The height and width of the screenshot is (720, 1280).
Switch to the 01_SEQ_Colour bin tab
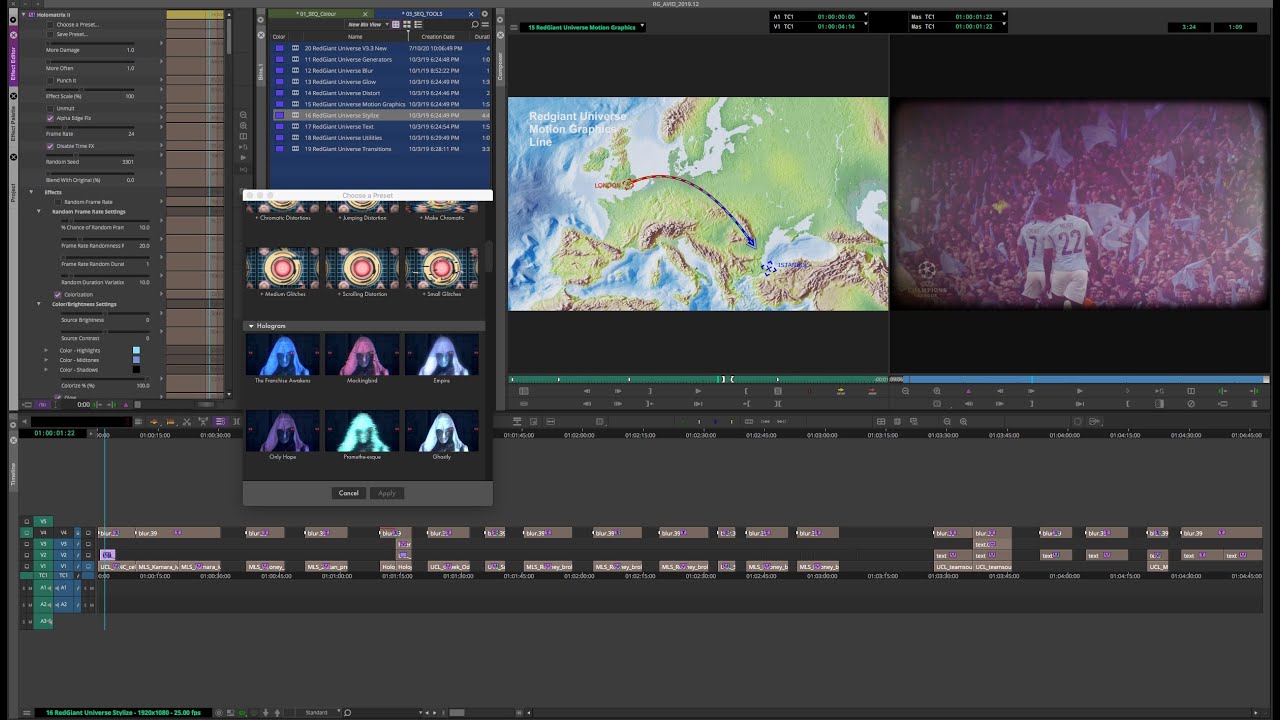tap(318, 14)
